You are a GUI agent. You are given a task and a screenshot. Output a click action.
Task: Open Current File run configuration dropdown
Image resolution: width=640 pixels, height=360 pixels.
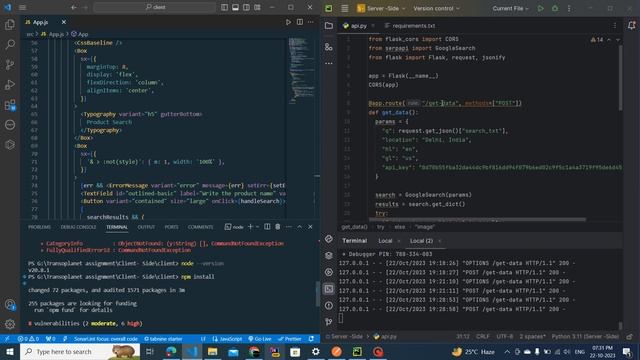coord(510,8)
